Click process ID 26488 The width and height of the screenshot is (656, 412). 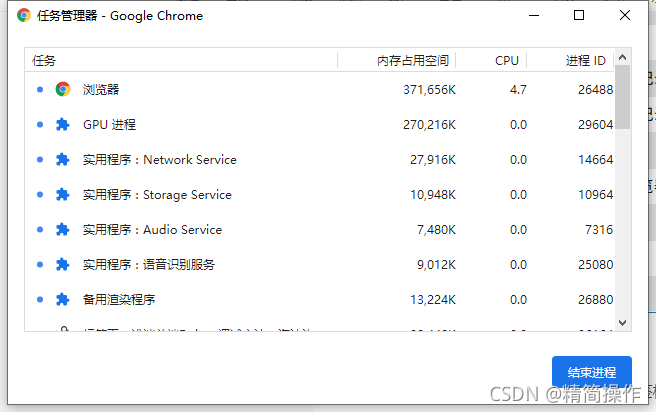click(595, 90)
